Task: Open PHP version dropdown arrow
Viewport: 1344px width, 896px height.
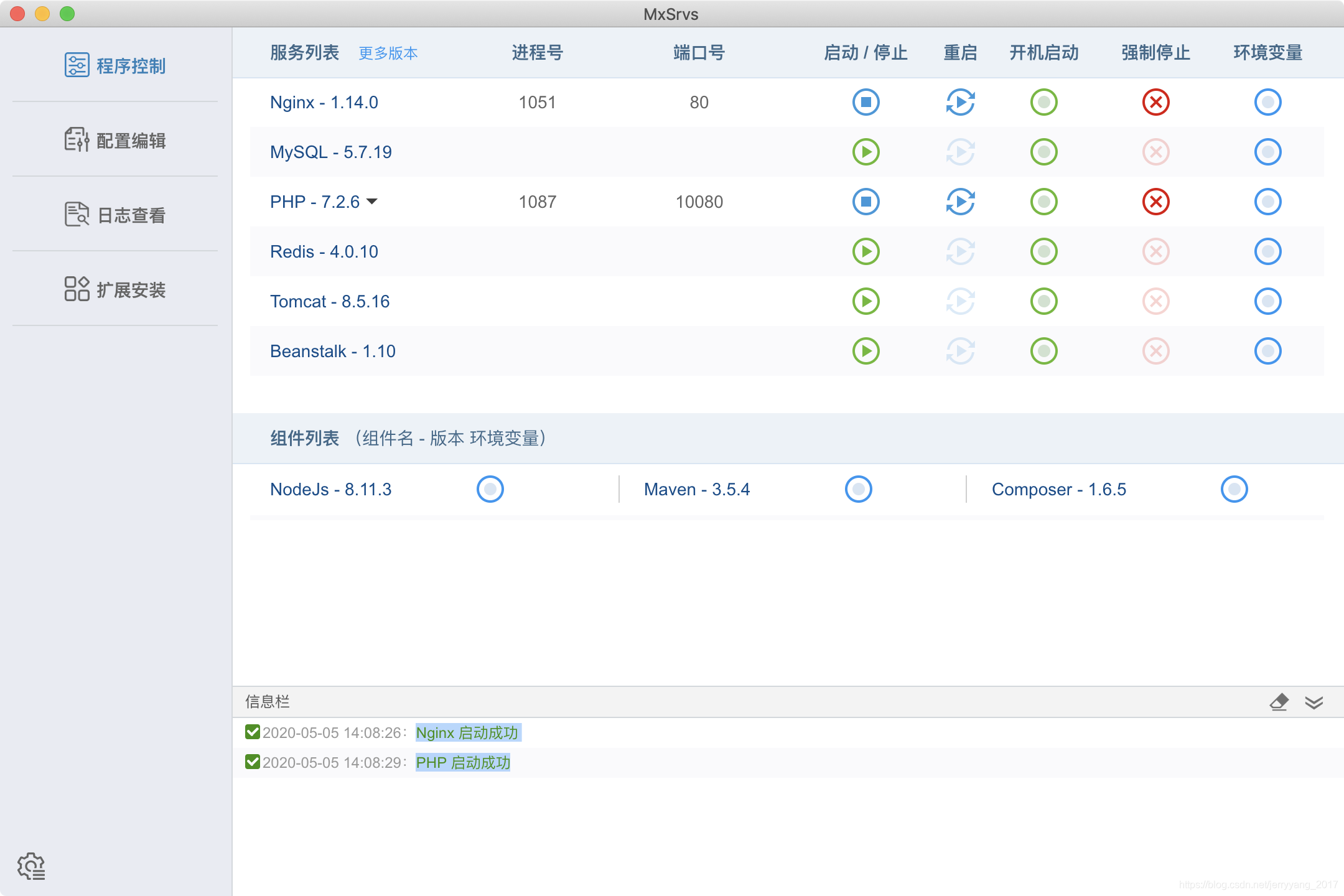Action: 372,202
